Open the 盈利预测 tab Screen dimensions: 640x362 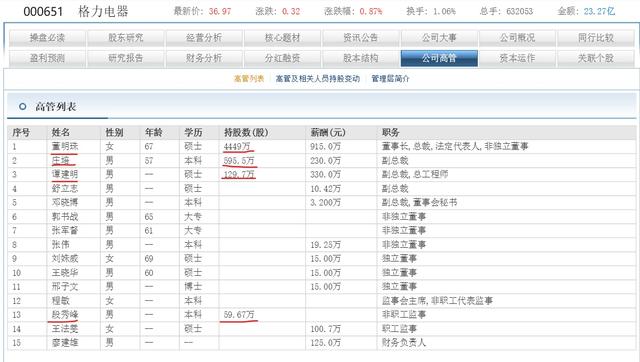(x=47, y=58)
